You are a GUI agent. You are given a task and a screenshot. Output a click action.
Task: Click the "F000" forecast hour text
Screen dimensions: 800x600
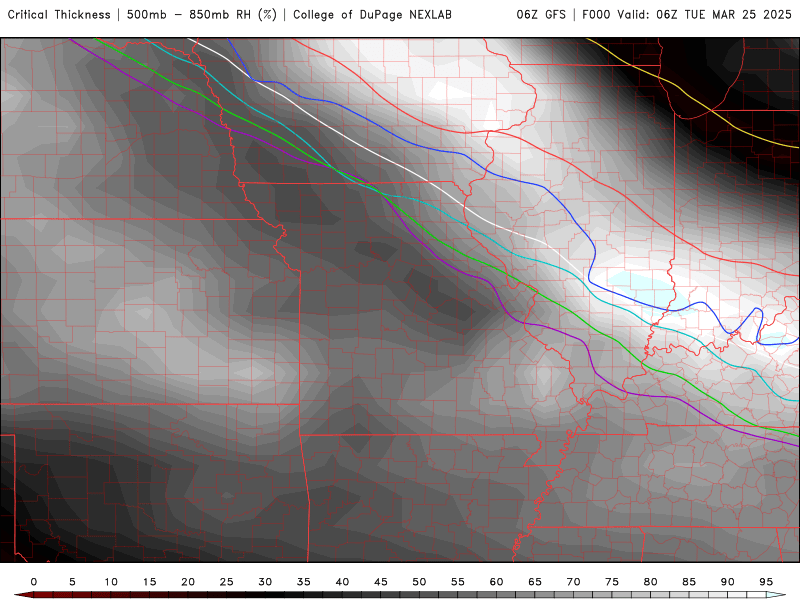597,15
